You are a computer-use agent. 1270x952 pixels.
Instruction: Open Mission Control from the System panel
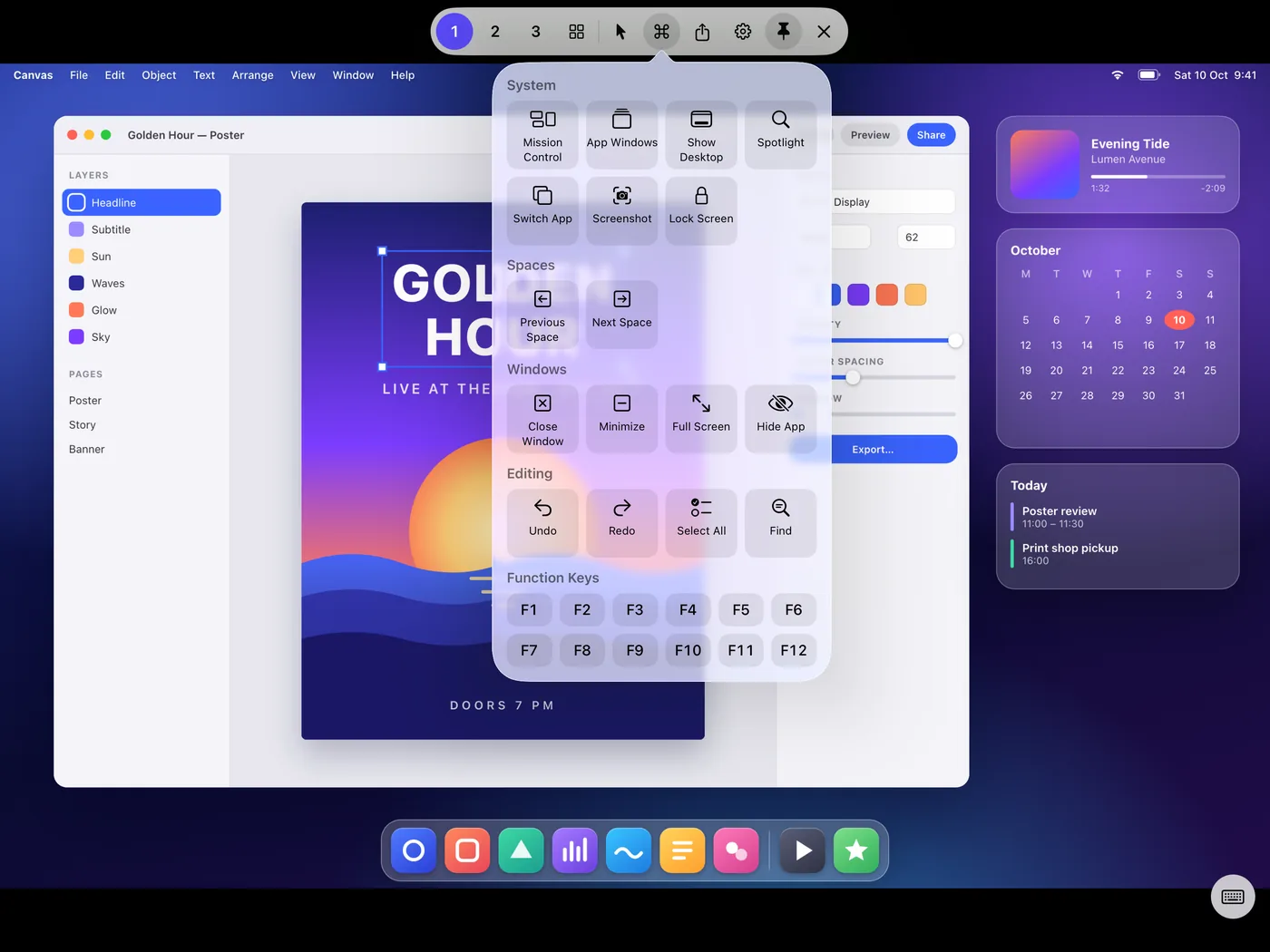pyautogui.click(x=542, y=135)
